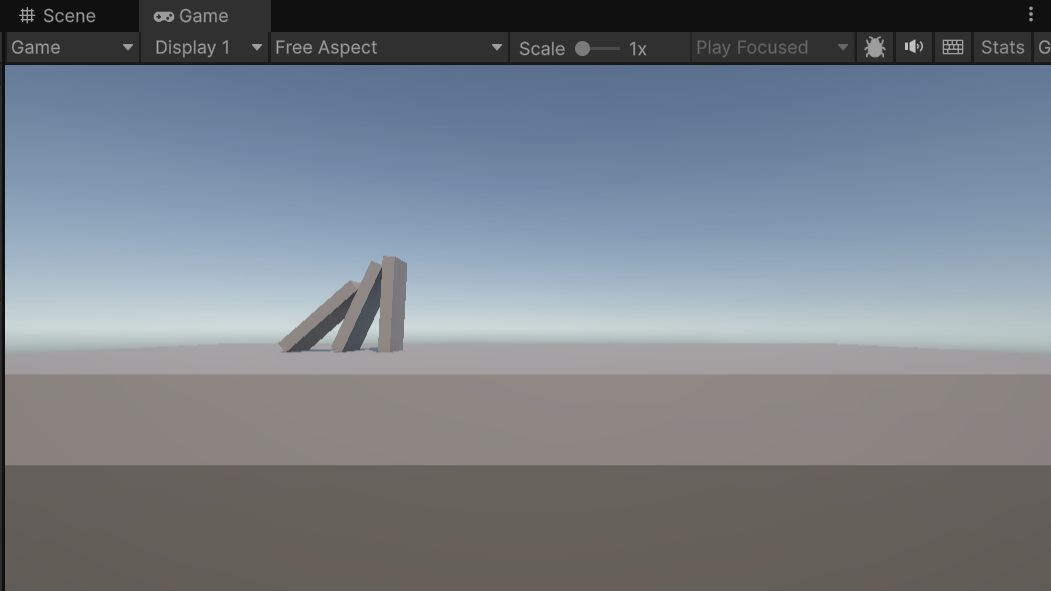Screen dimensions: 1051x591
Task: Toggle the partially visible Gizmos button
Action: coord(1043,47)
